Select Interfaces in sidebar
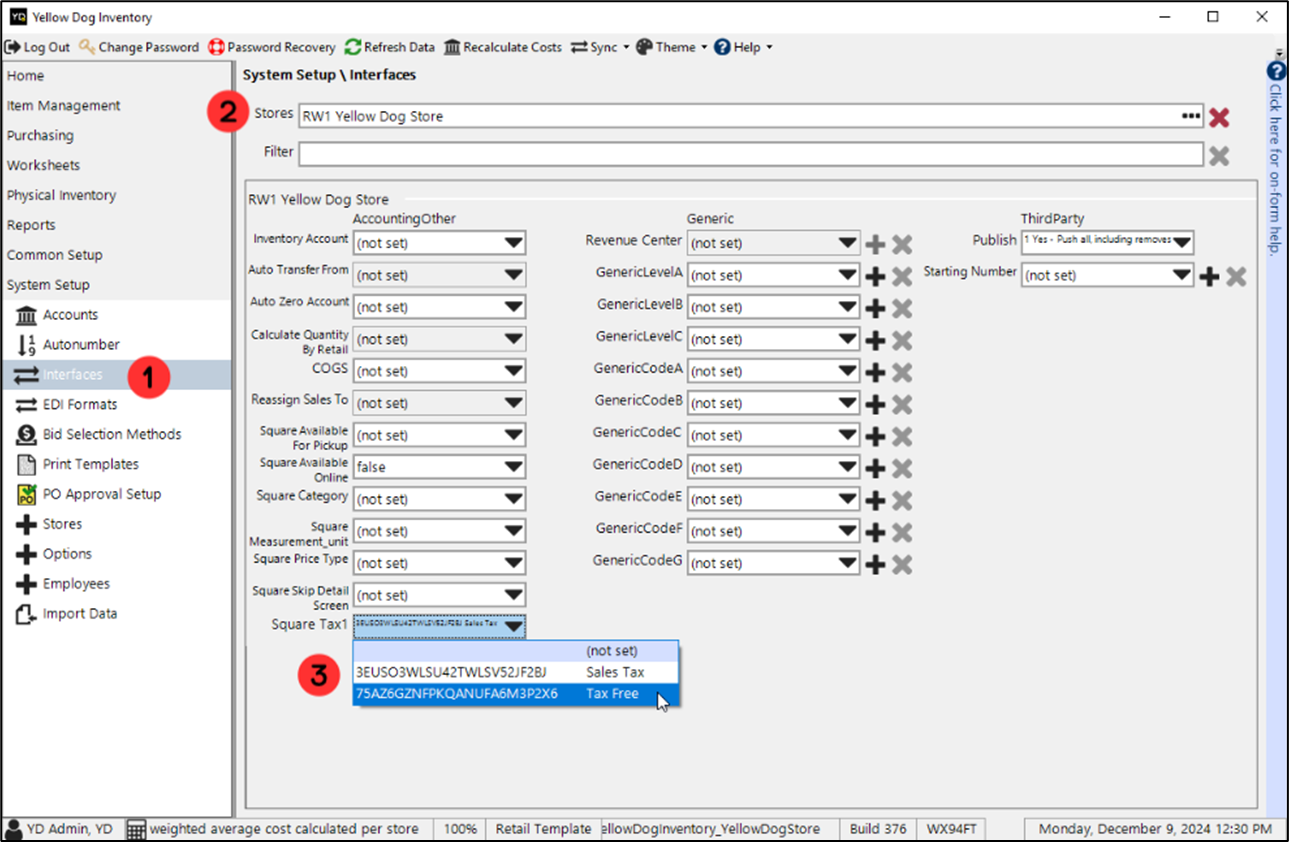 (x=116, y=375)
